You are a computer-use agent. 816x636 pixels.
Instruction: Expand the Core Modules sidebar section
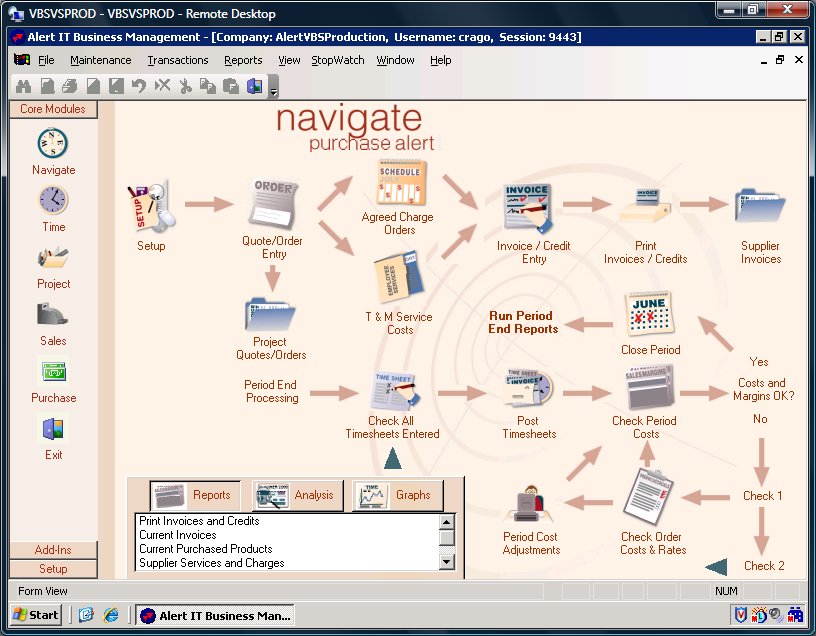[x=53, y=109]
